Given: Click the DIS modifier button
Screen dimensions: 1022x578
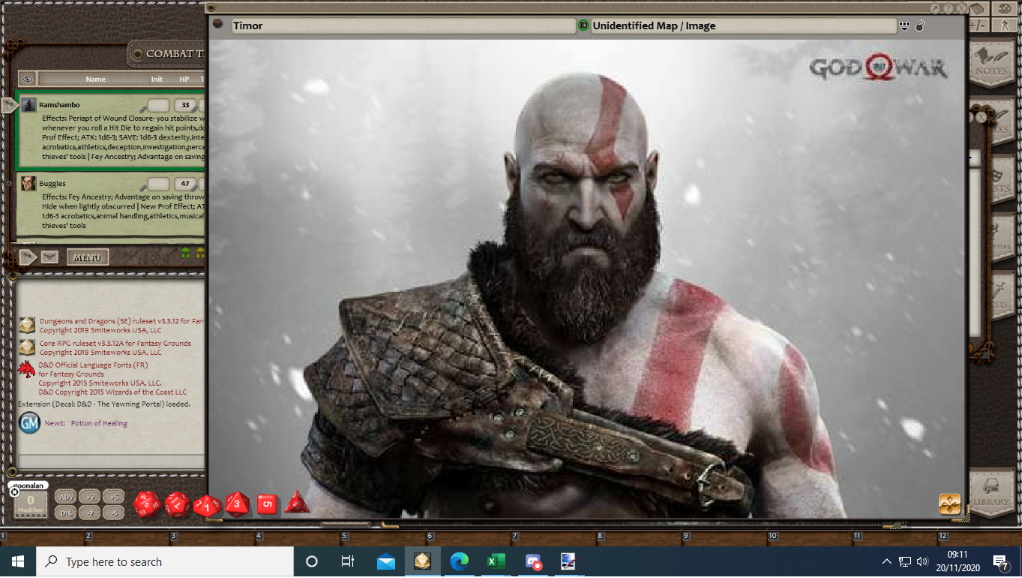Looking at the screenshot, I should click(x=65, y=513).
